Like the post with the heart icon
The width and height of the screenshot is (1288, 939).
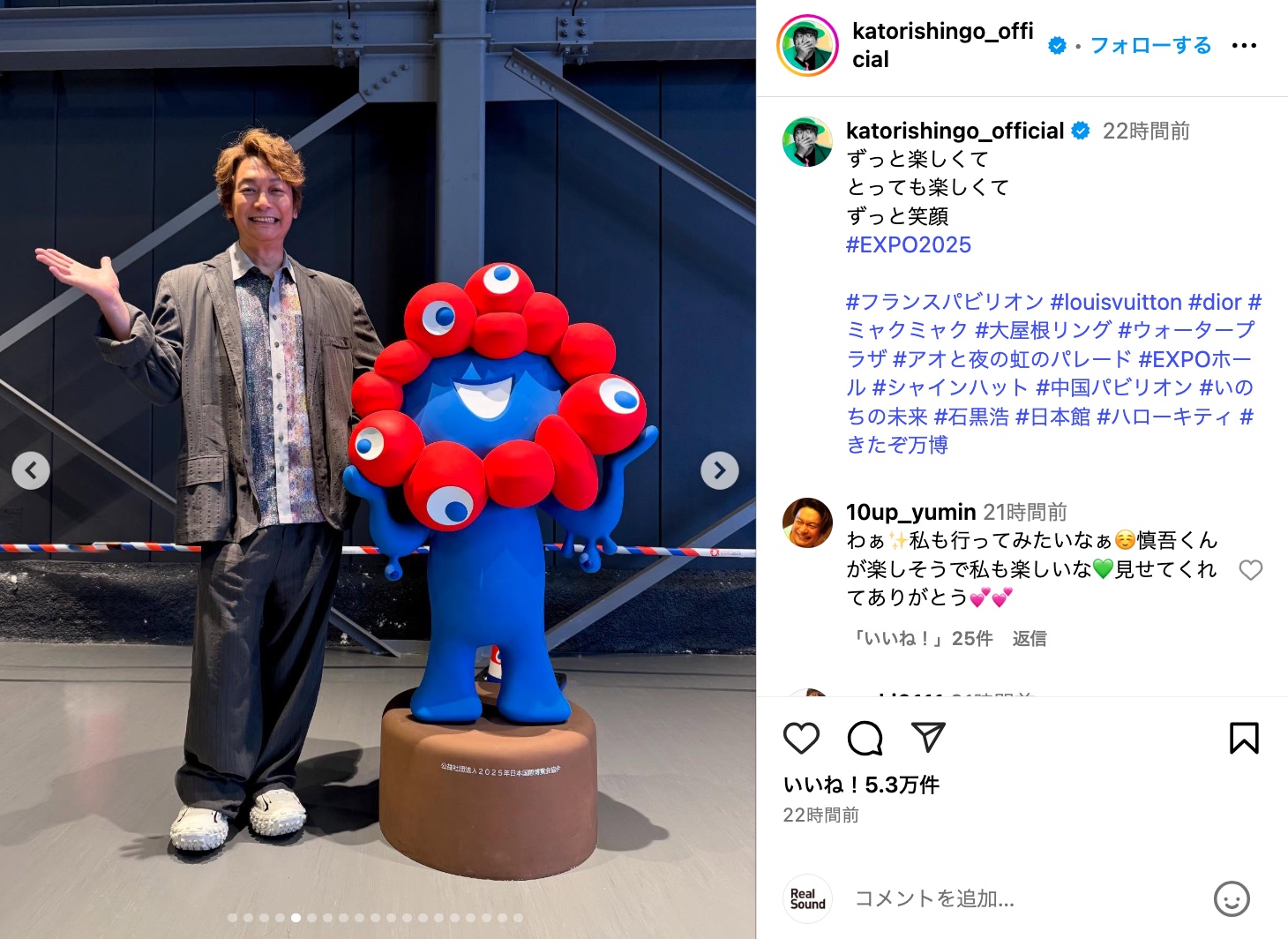click(x=801, y=738)
